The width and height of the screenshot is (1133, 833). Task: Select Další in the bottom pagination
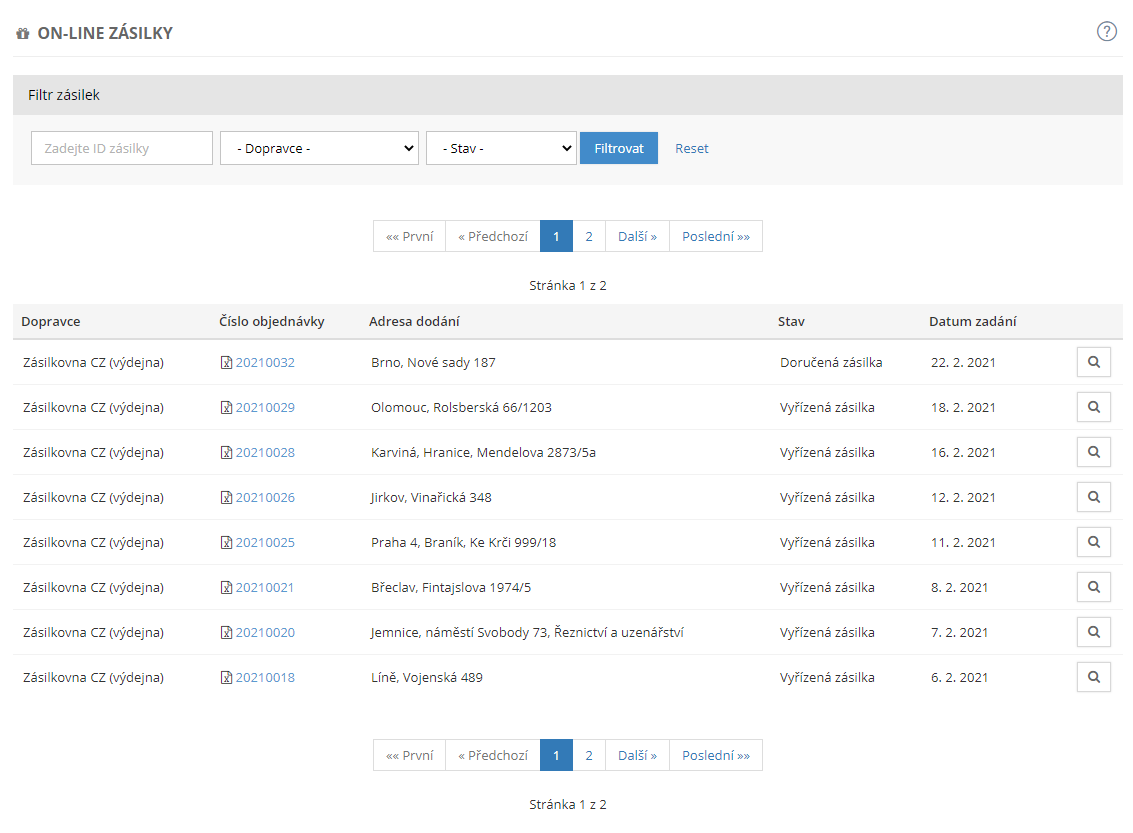[637, 755]
